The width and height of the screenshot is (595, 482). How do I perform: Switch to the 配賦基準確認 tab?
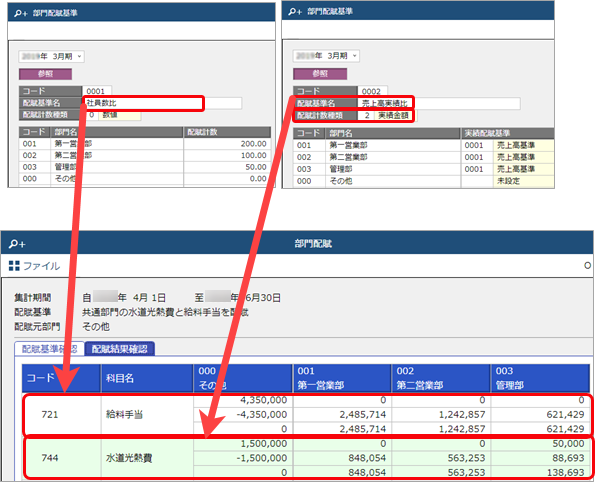click(x=49, y=349)
